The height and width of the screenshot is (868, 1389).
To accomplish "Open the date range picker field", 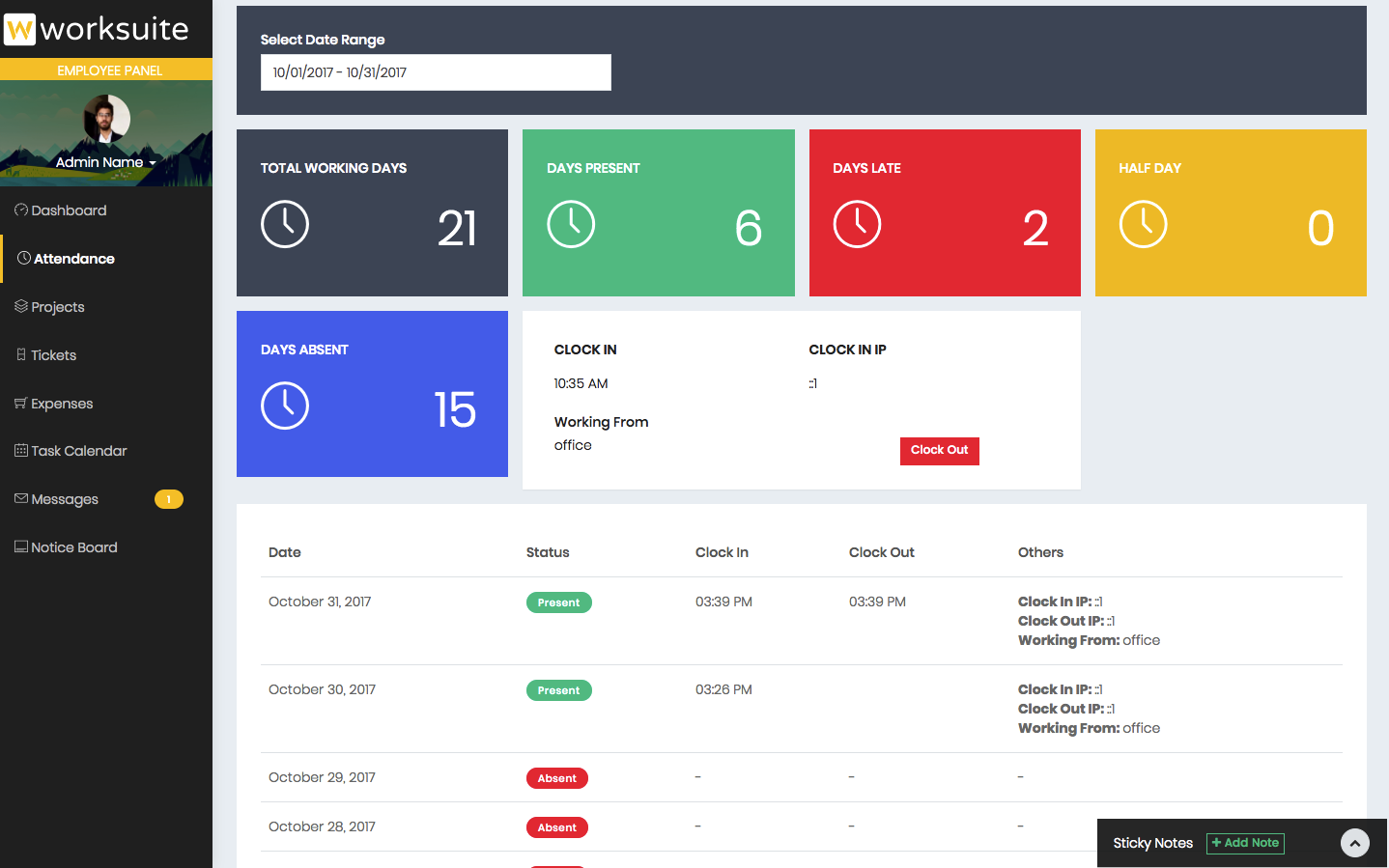I will coord(436,72).
